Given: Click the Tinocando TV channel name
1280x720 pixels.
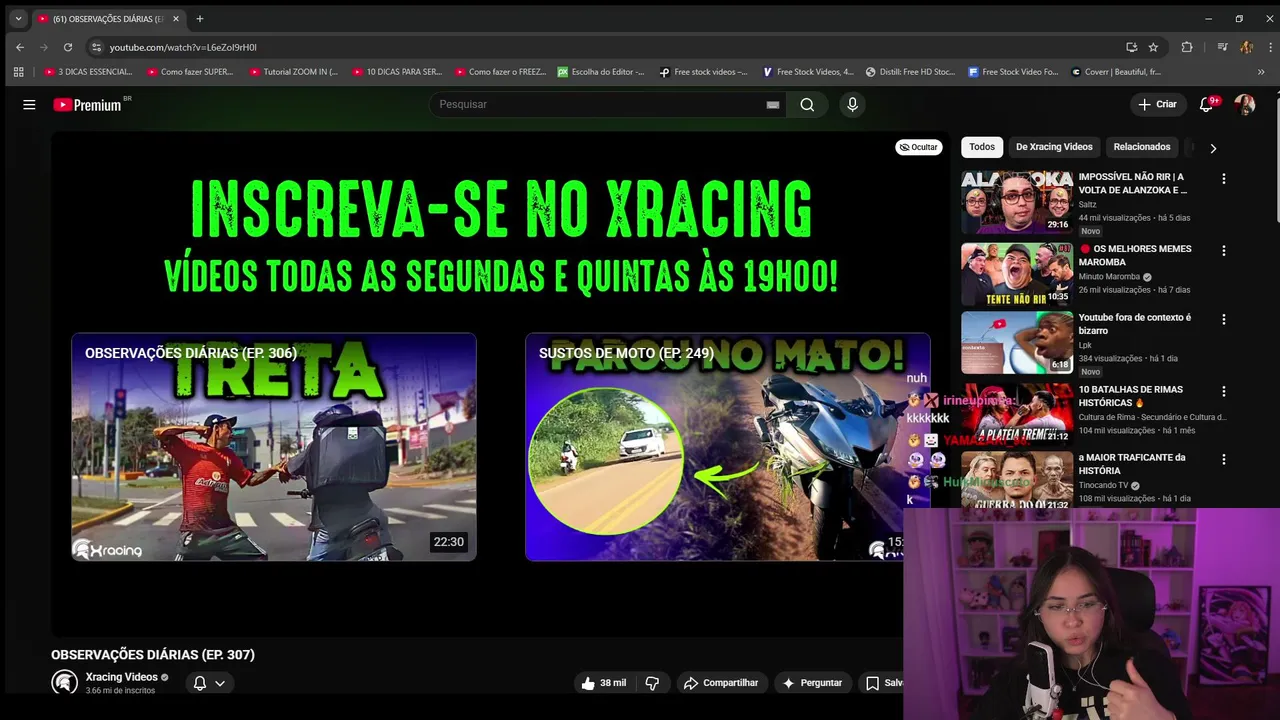Looking at the screenshot, I should tap(1103, 485).
